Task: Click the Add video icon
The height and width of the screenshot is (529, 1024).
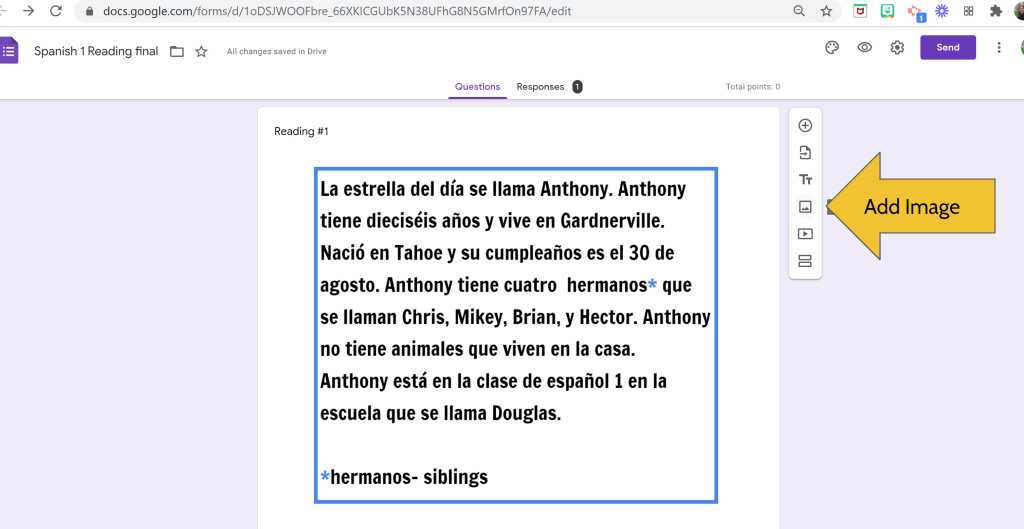Action: 805,234
